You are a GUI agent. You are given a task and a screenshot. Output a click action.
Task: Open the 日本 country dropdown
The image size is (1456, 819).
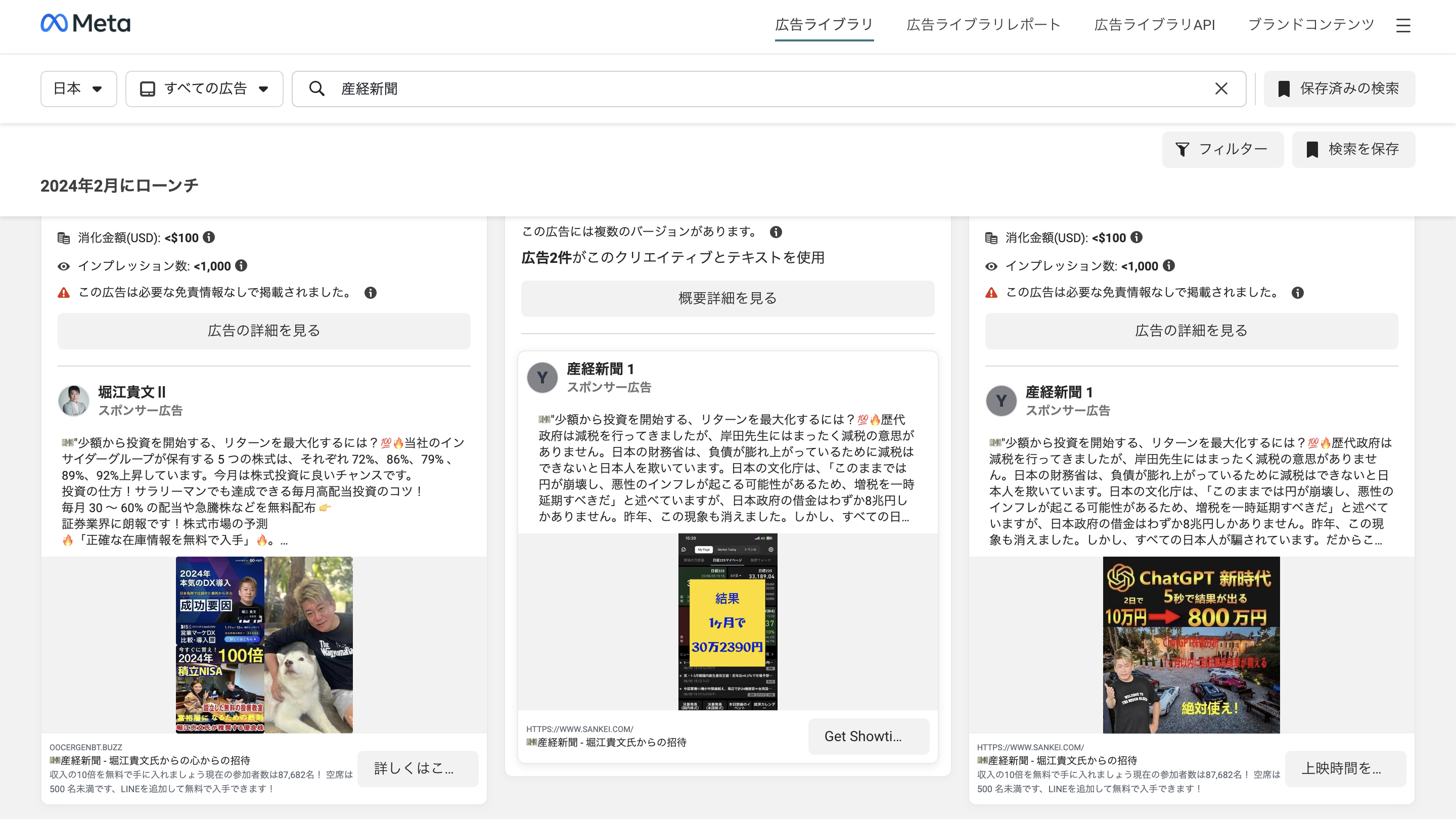point(78,89)
